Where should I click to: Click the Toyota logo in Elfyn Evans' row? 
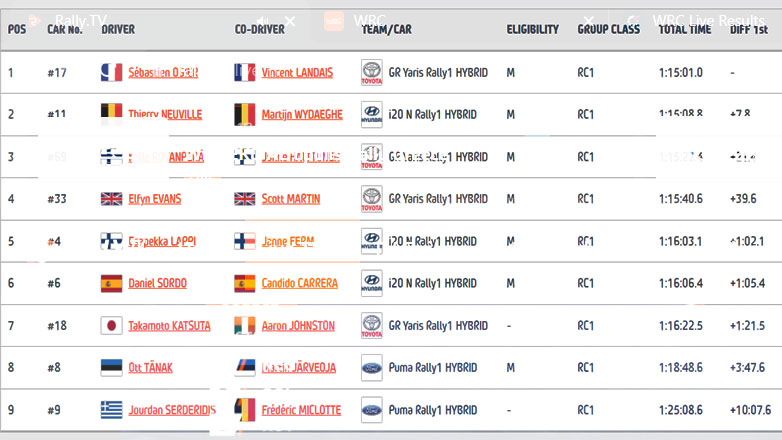[x=372, y=199]
